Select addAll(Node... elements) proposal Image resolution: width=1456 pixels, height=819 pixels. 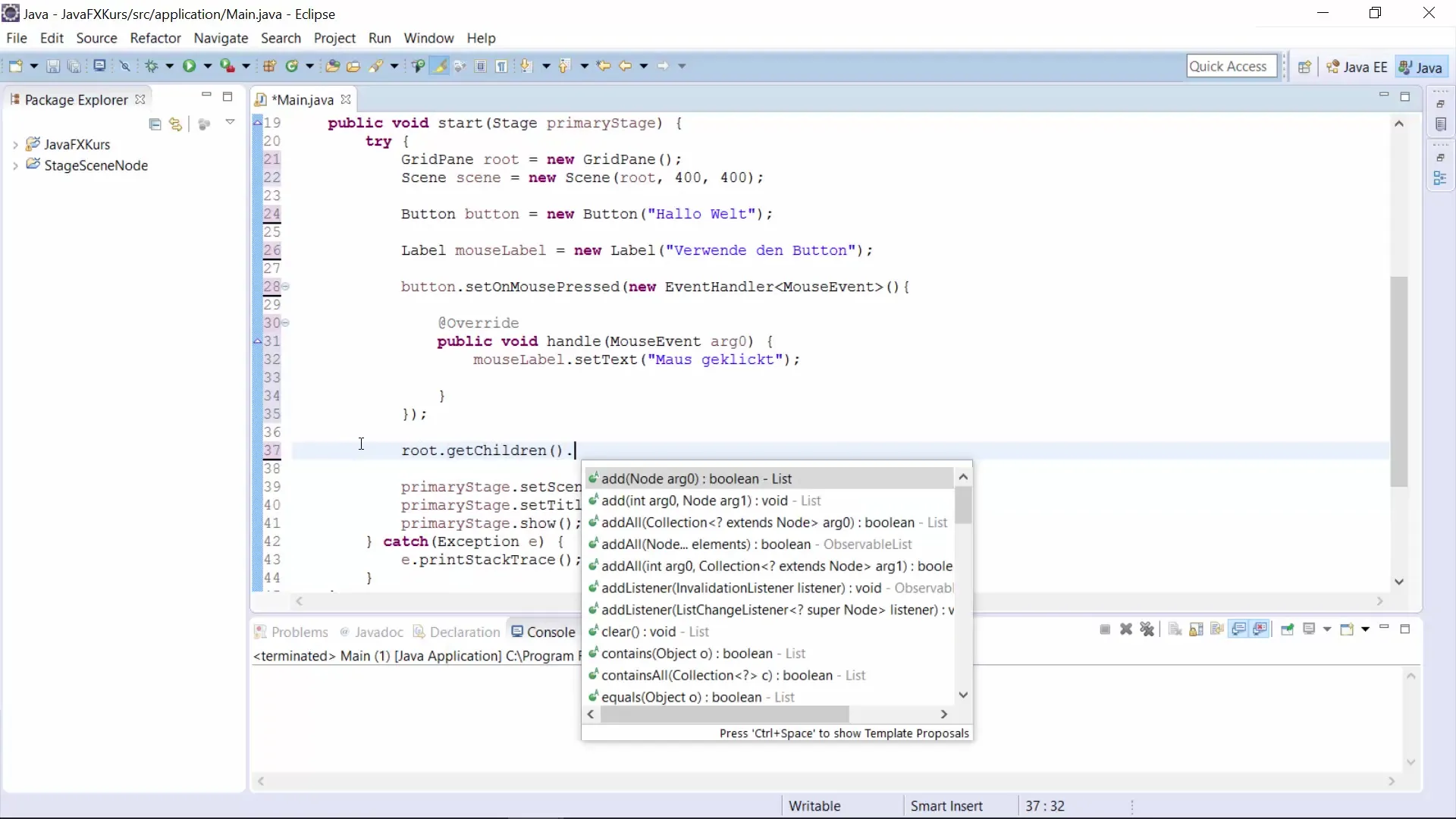click(x=770, y=544)
